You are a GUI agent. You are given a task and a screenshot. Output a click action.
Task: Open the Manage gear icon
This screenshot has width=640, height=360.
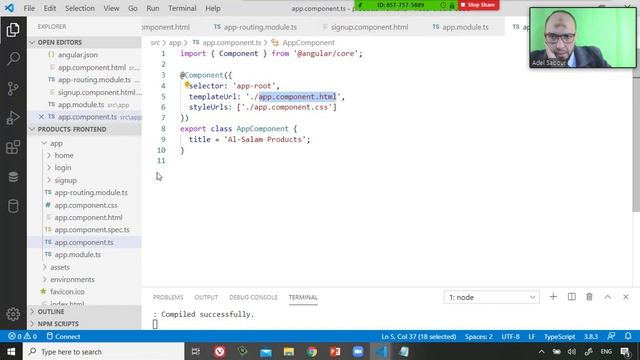[13, 314]
